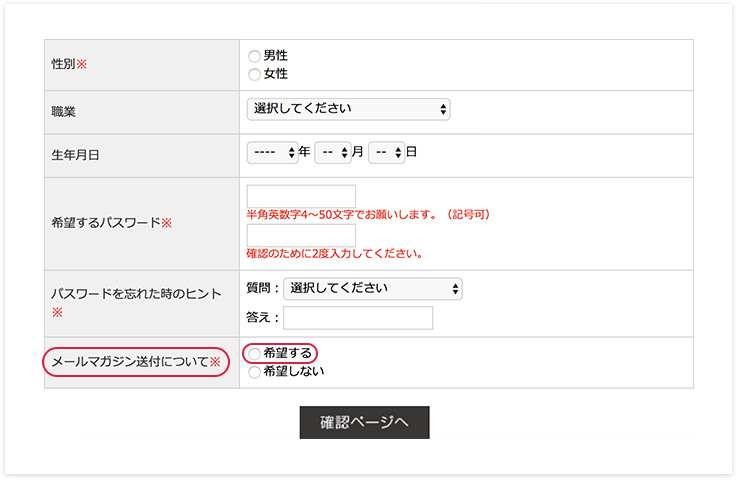This screenshot has height=480, width=737.
Task: Choose 希望しない for mail magazine
Action: pyautogui.click(x=254, y=372)
